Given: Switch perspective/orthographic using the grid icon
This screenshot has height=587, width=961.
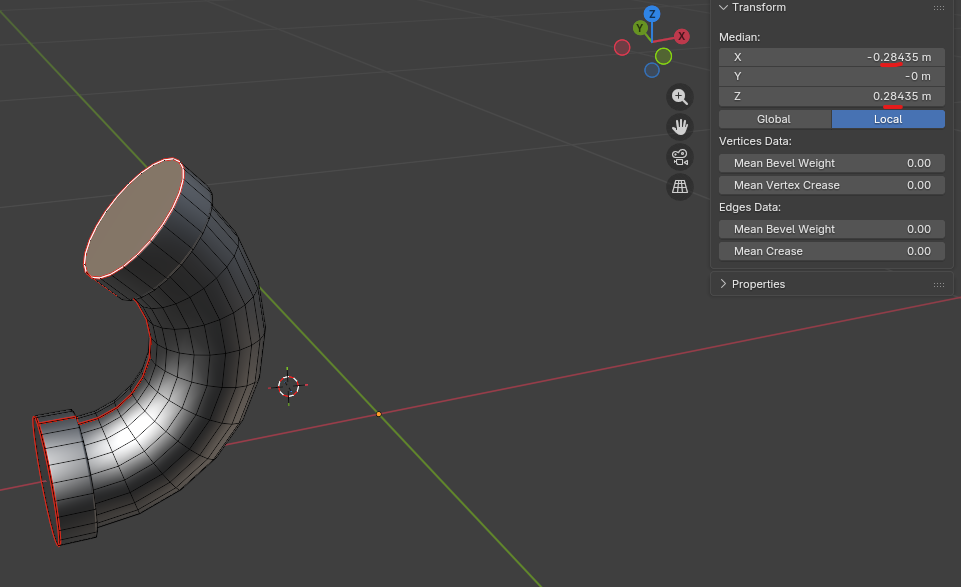Looking at the screenshot, I should [x=680, y=187].
